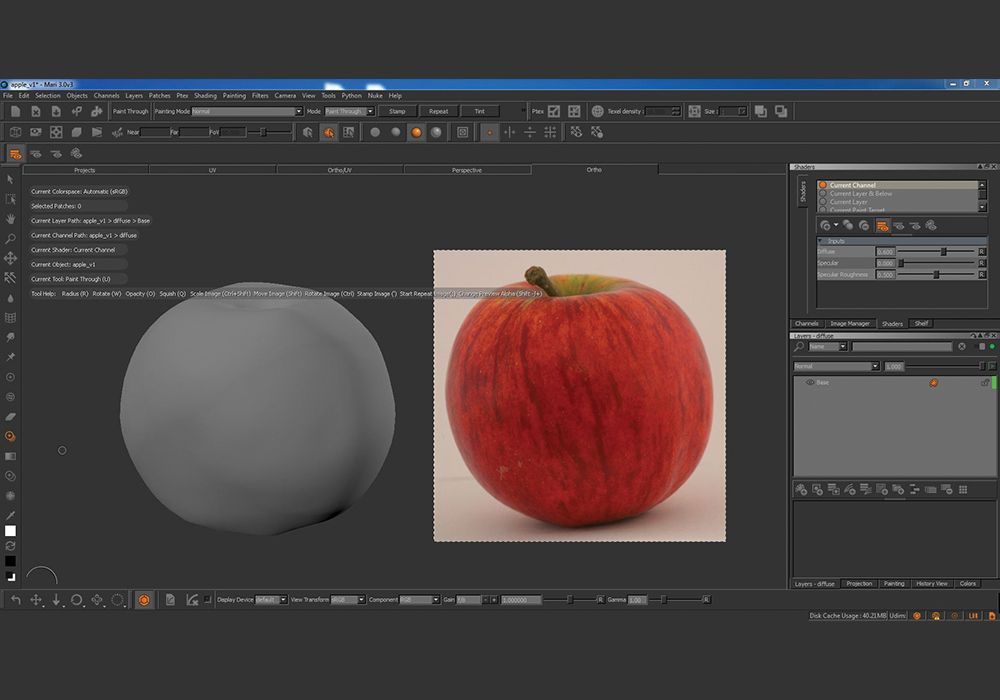Open the blend mode dropdown in Layers panel
This screenshot has height=700, width=1000.
(876, 366)
